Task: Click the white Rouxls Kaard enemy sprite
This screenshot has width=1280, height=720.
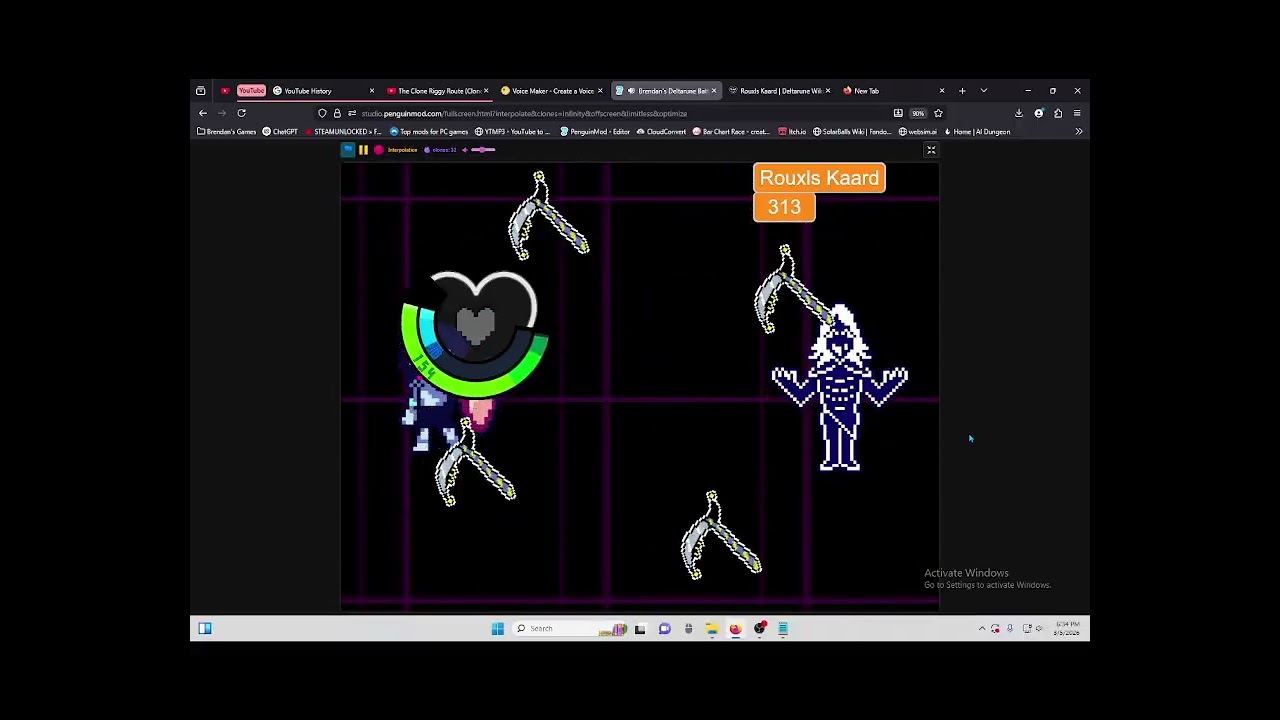Action: point(840,388)
